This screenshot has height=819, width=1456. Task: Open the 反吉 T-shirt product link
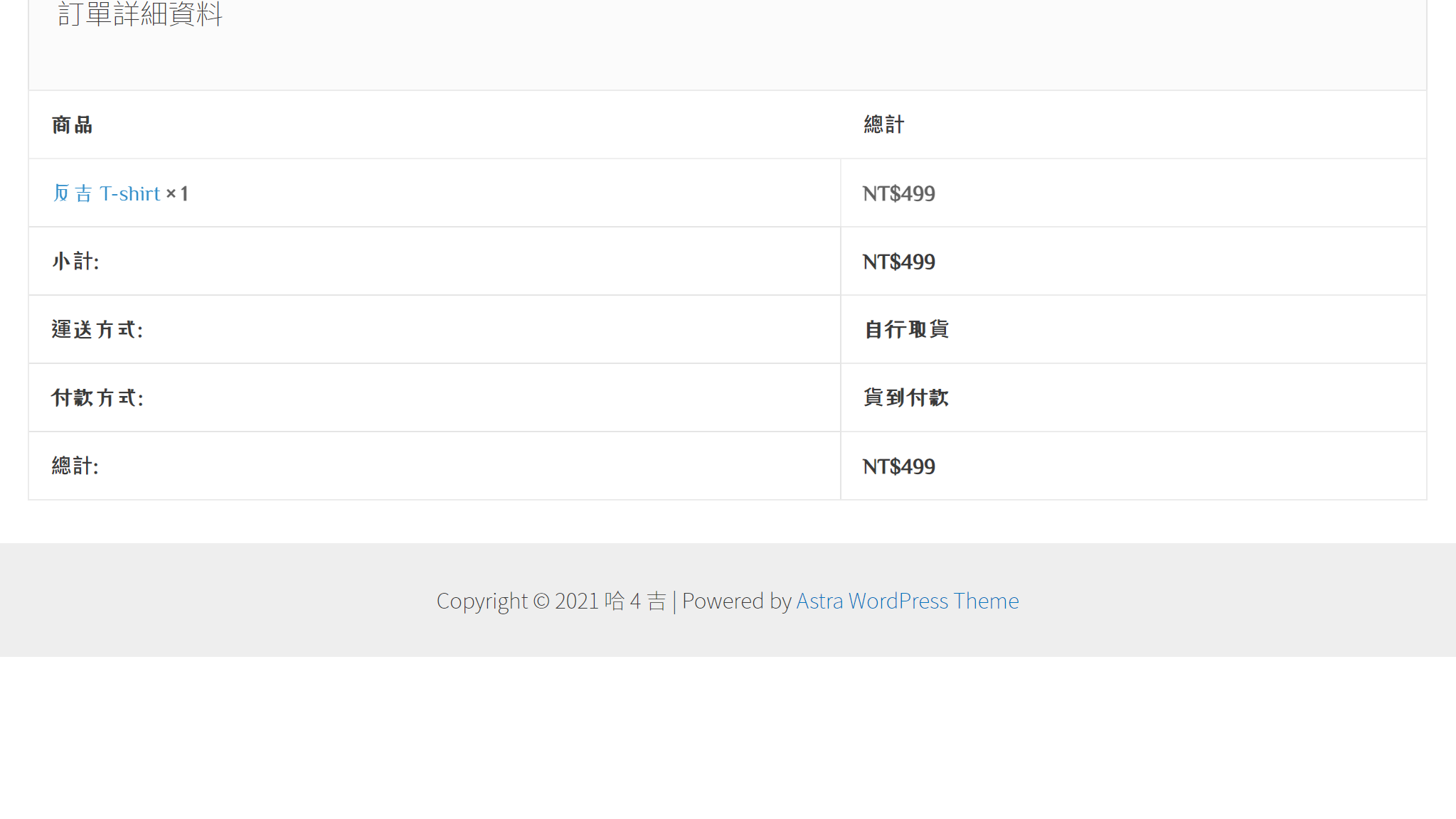pyautogui.click(x=107, y=193)
